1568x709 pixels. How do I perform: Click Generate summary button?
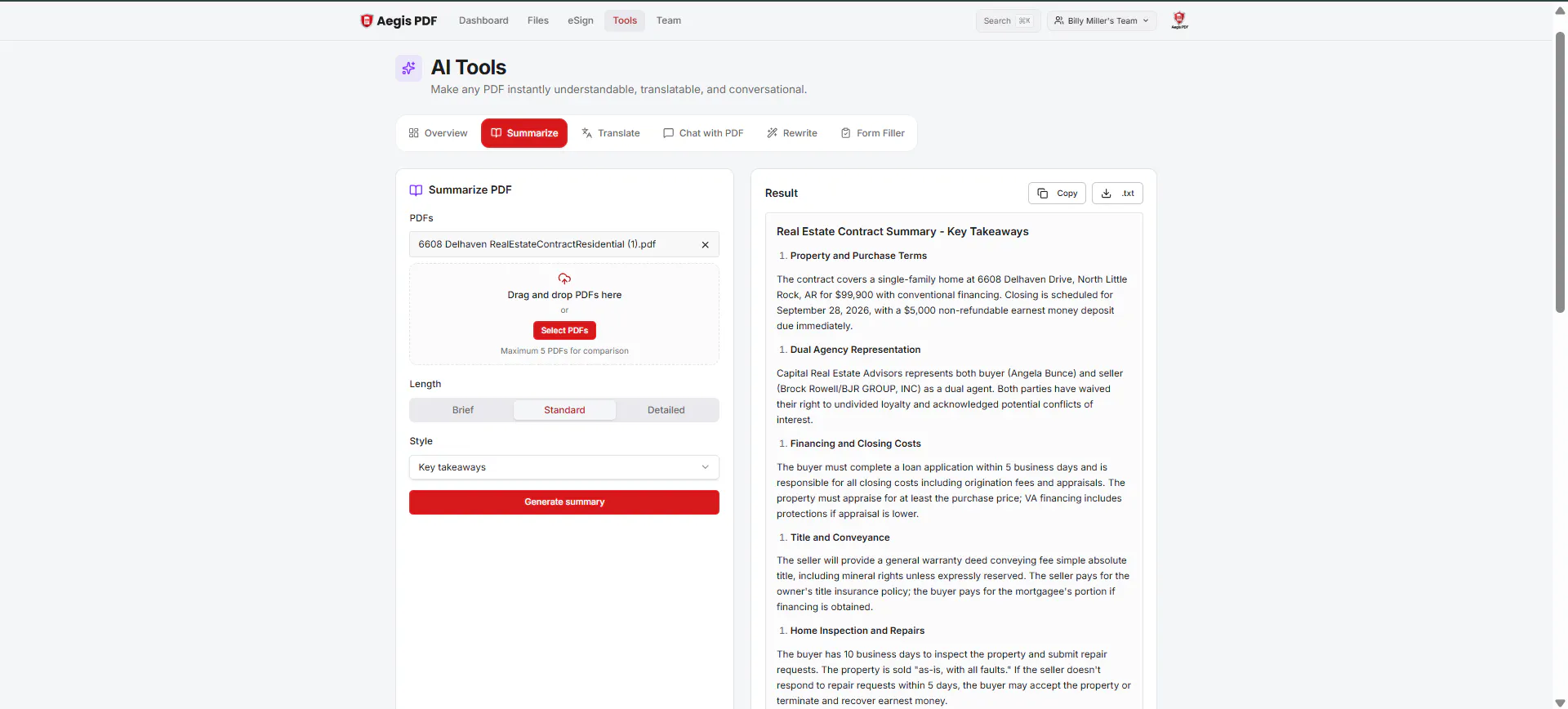coord(564,502)
